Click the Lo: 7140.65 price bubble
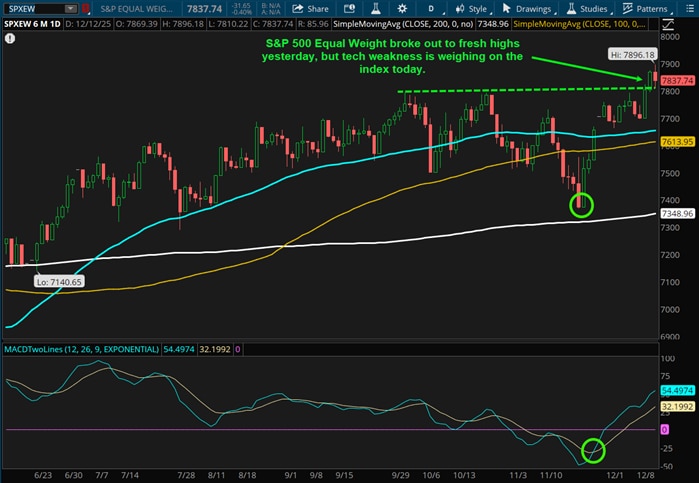 [59, 281]
